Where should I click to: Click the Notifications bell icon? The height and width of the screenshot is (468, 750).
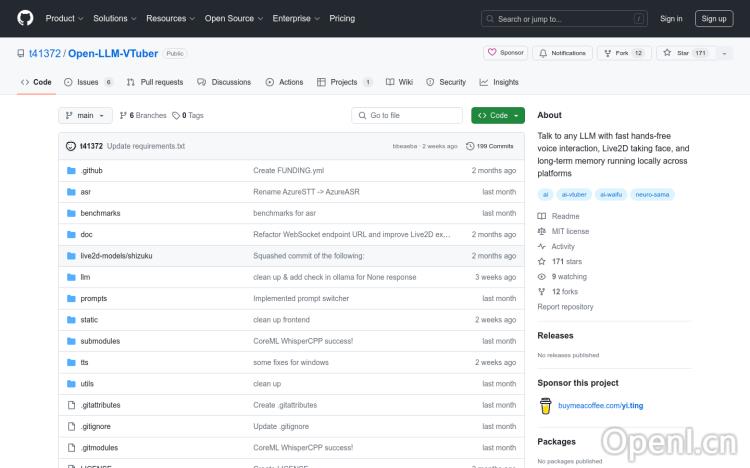[x=543, y=53]
